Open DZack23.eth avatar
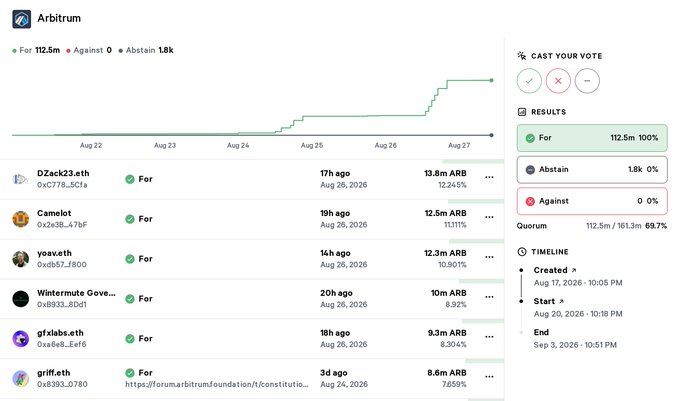Screen dimensions: 680x401 pyautogui.click(x=20, y=179)
